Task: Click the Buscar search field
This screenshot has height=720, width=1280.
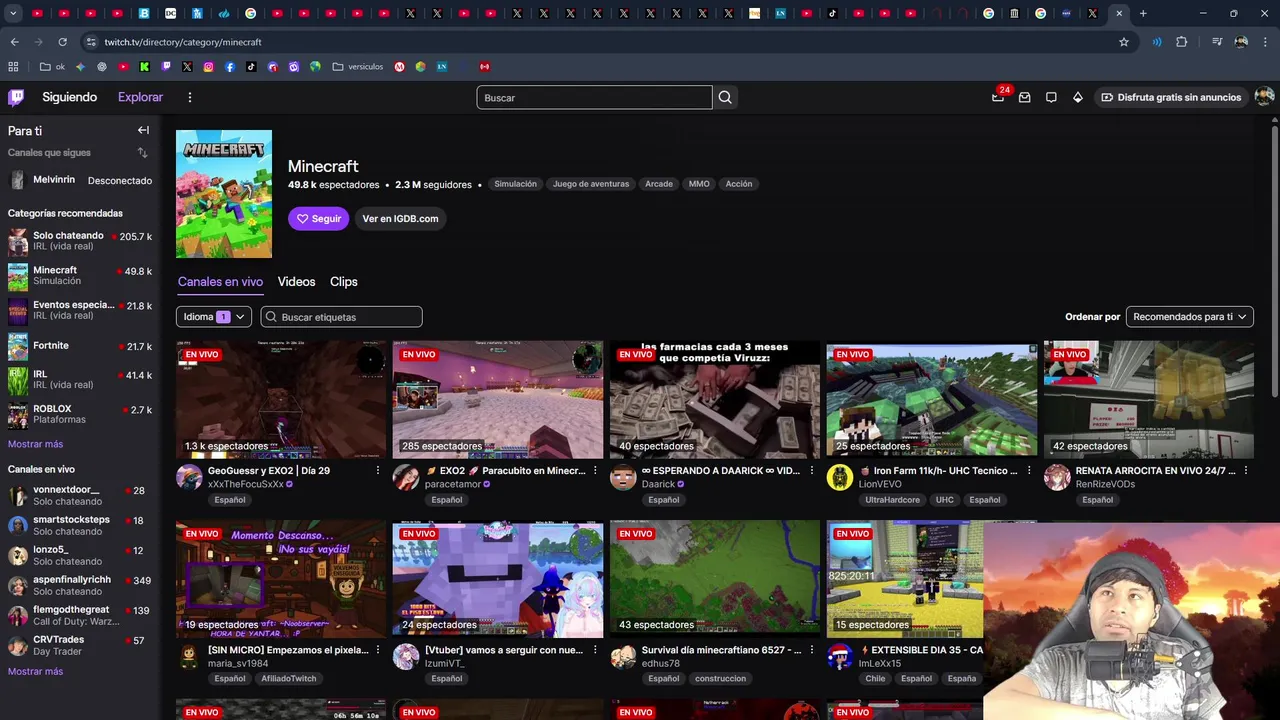Action: [x=594, y=97]
